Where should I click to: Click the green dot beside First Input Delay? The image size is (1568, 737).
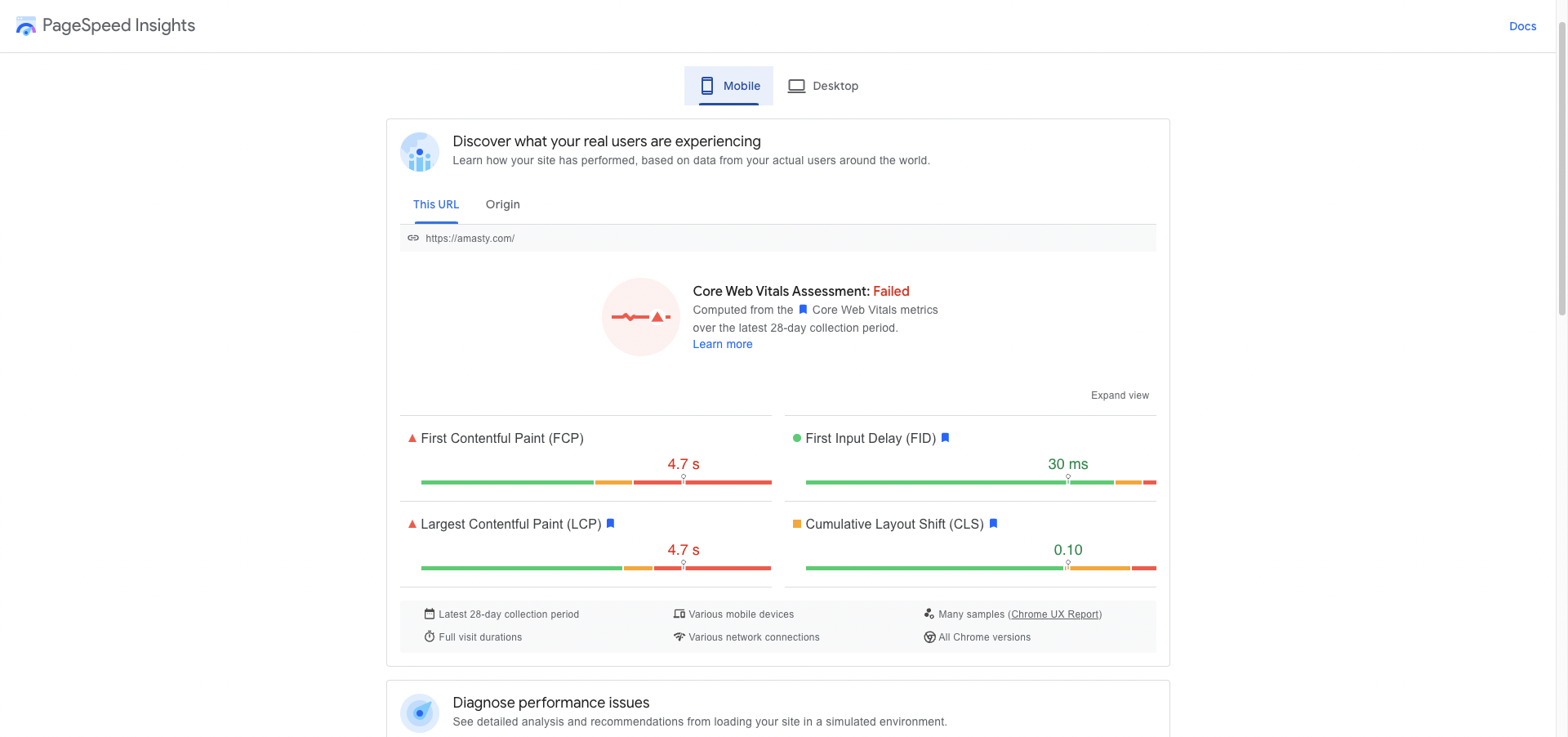[x=797, y=439]
